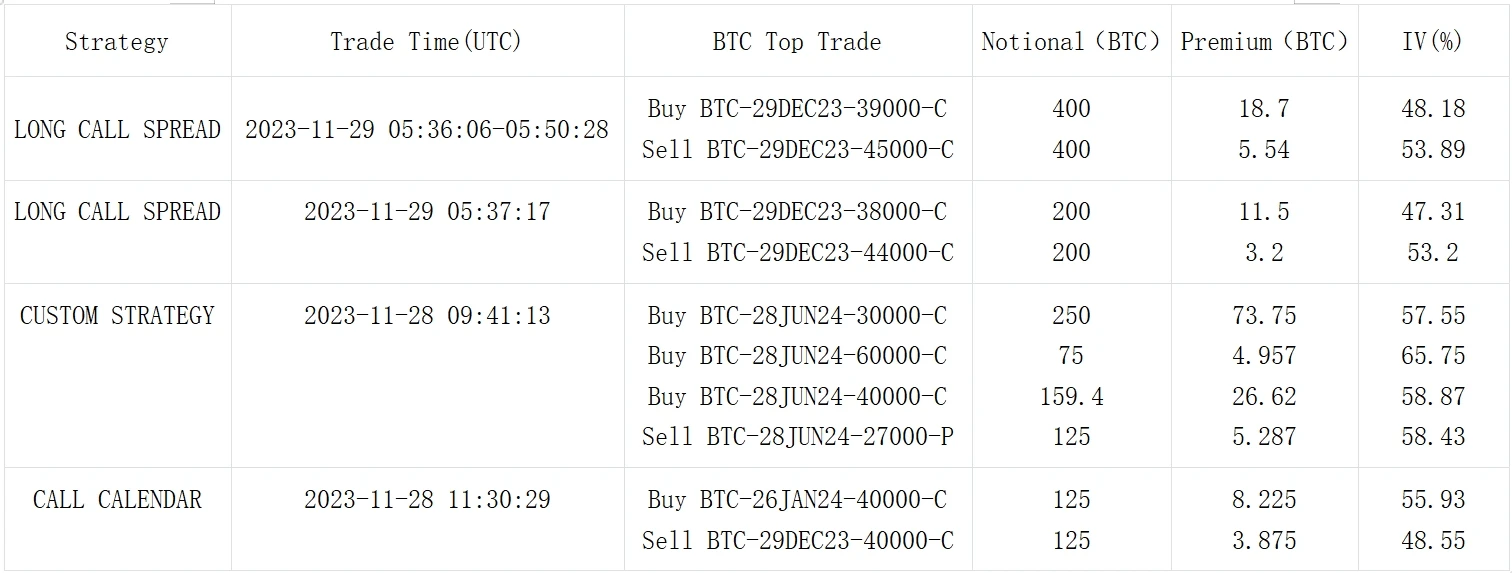The image size is (1512, 573).
Task: Click the CUSTOM STRATEGY cell
Action: coord(117,316)
